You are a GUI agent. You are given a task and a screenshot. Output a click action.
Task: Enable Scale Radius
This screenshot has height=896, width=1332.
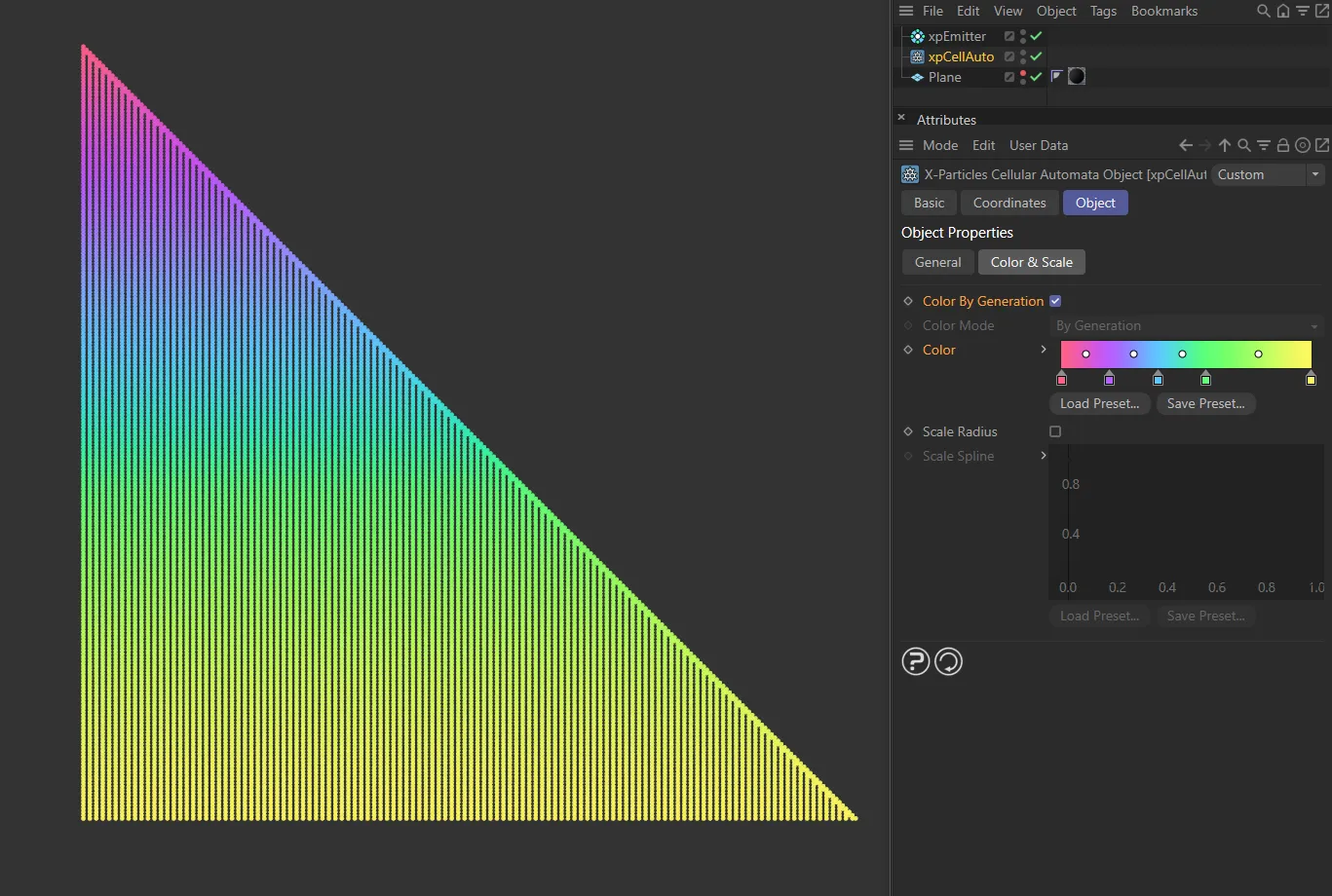(x=1055, y=431)
